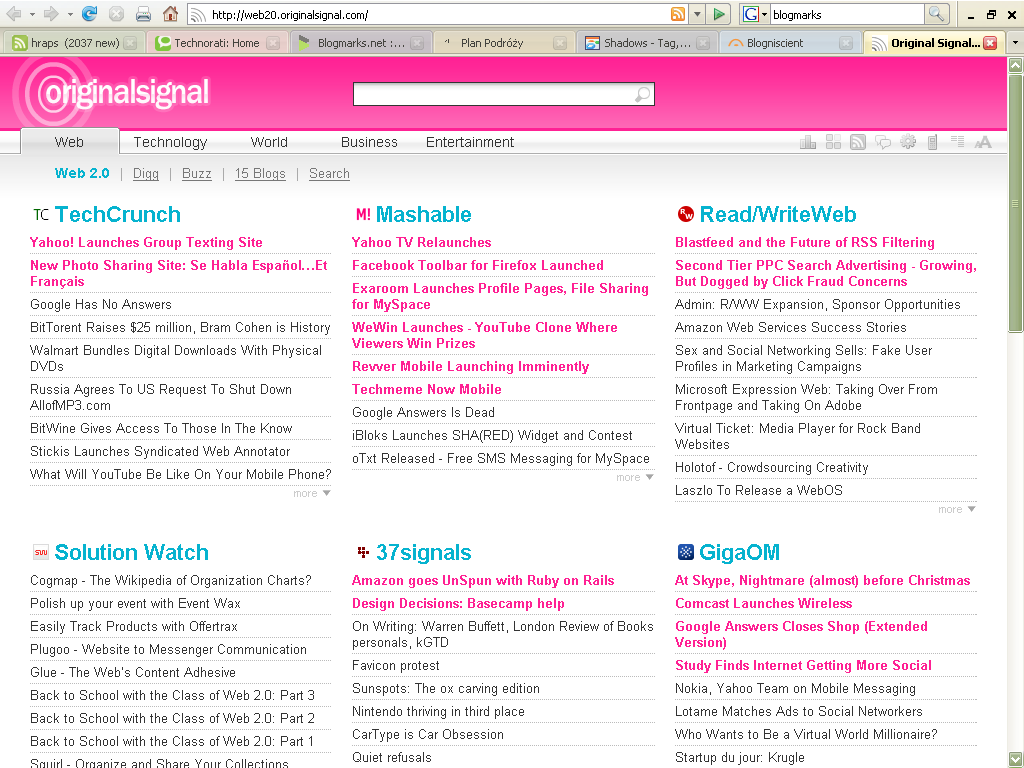Image resolution: width=1024 pixels, height=768 pixels.
Task: Select the World section tab
Action: point(269,142)
